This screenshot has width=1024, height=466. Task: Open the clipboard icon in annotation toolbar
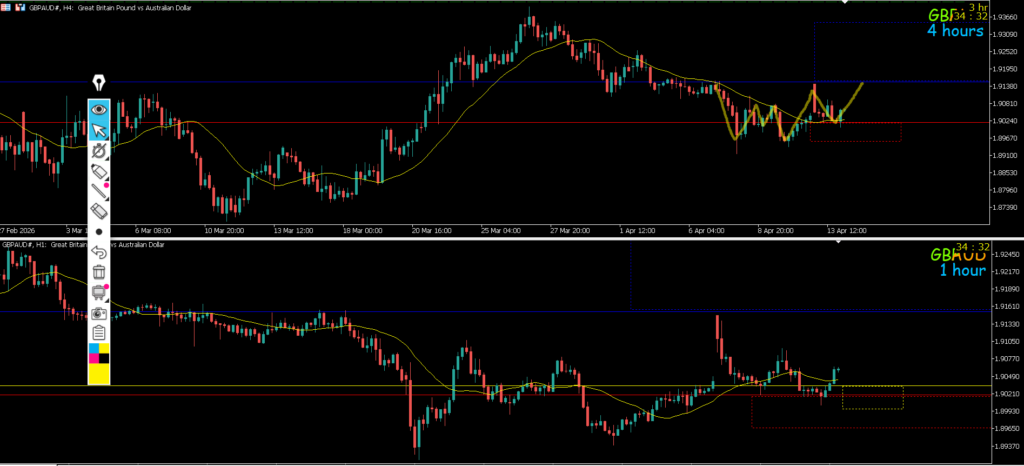pos(99,333)
